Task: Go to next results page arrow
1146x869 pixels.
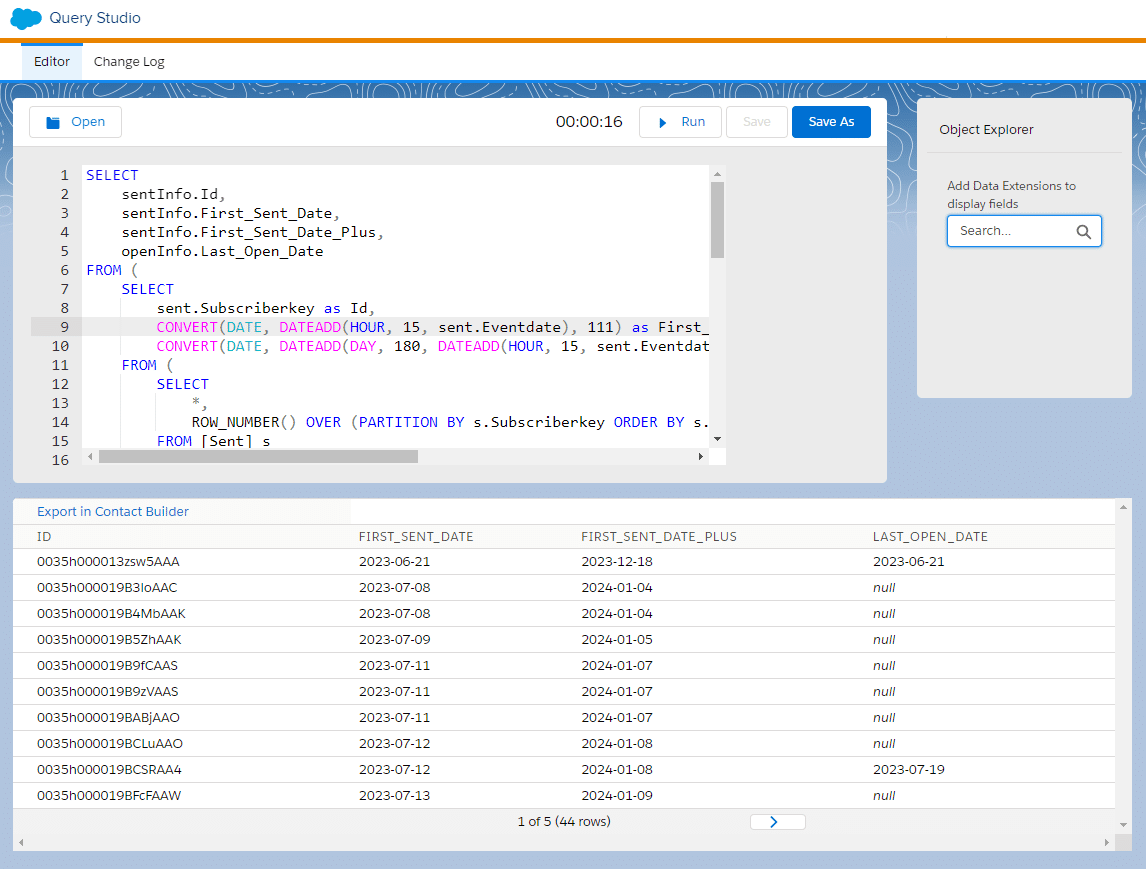Action: (x=778, y=821)
